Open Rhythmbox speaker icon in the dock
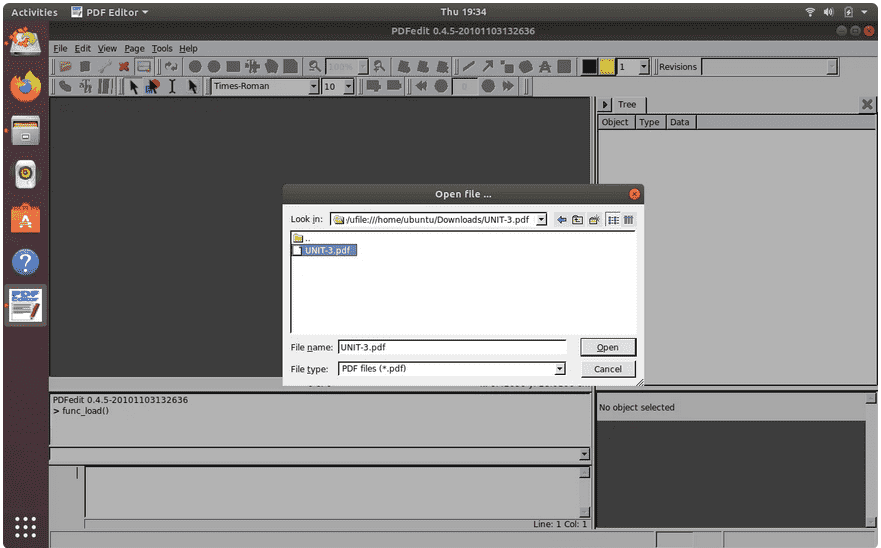Viewport: 881px width, 548px height. click(x=25, y=174)
